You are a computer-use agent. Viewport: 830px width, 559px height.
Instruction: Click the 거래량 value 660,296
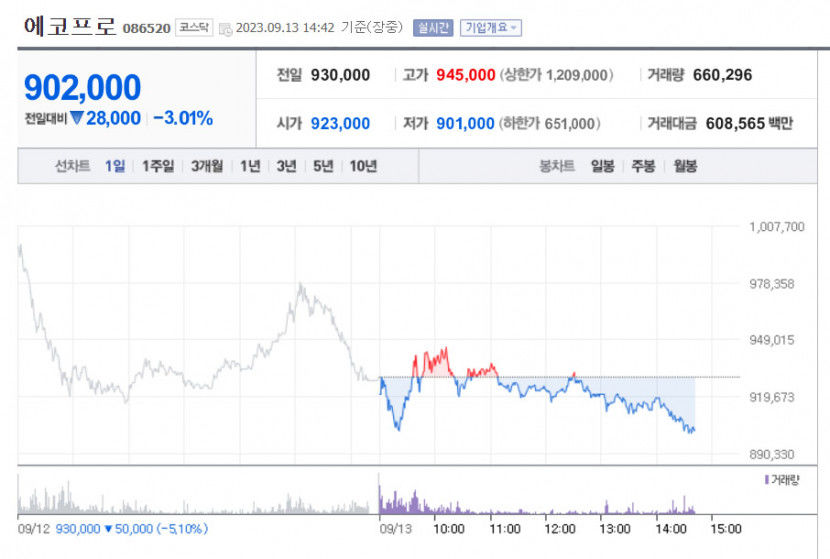(x=723, y=75)
